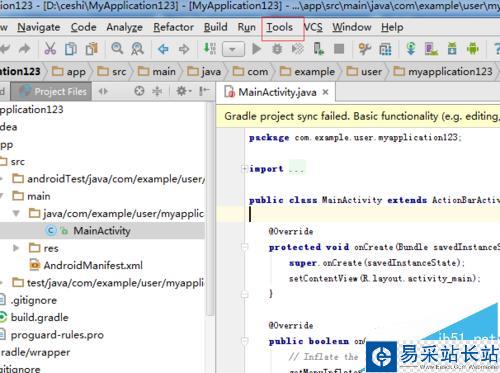Click the myapplication123 breadcrumb folder
This screenshot has width=500, height=373.
click(443, 71)
